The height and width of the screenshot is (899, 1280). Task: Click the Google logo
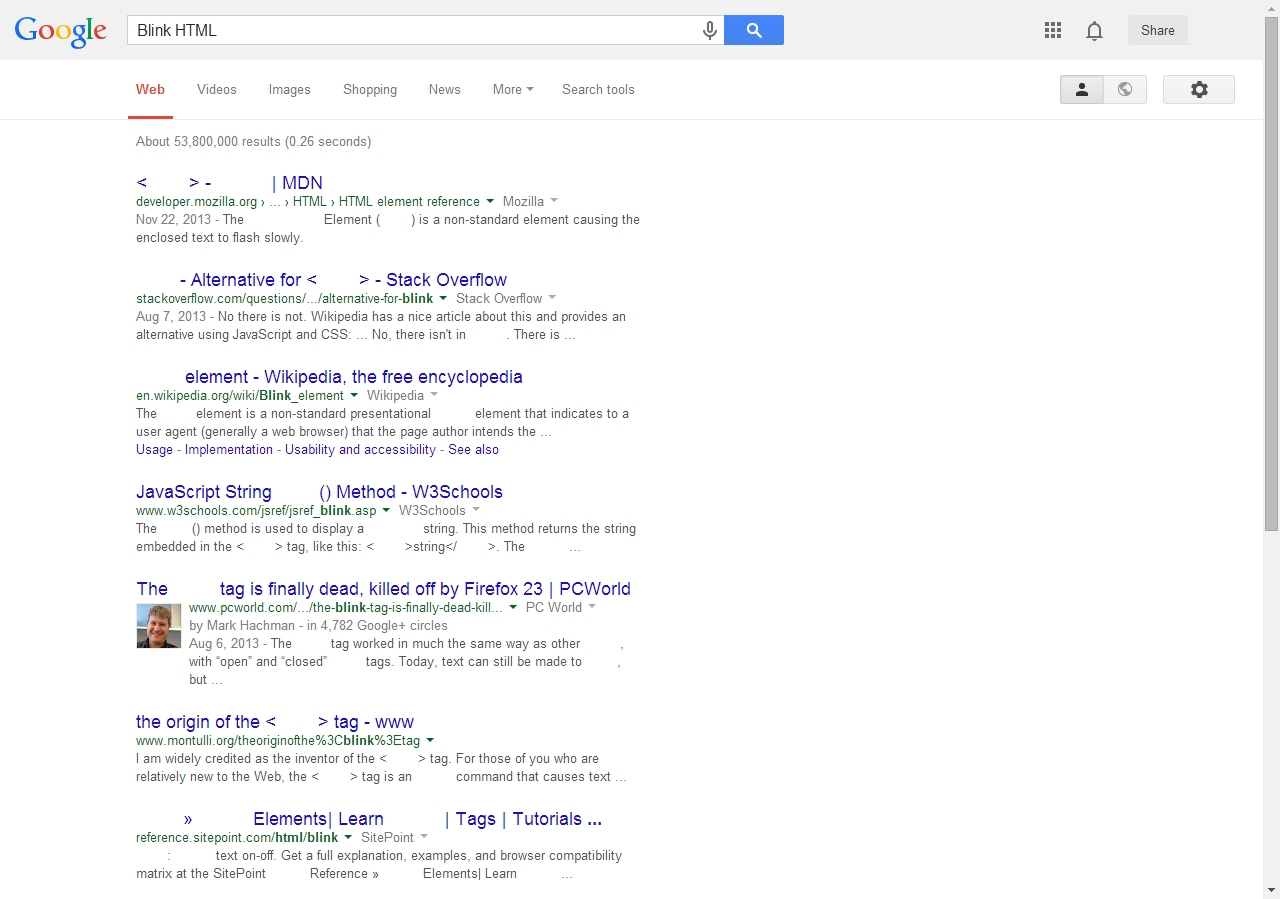(61, 31)
